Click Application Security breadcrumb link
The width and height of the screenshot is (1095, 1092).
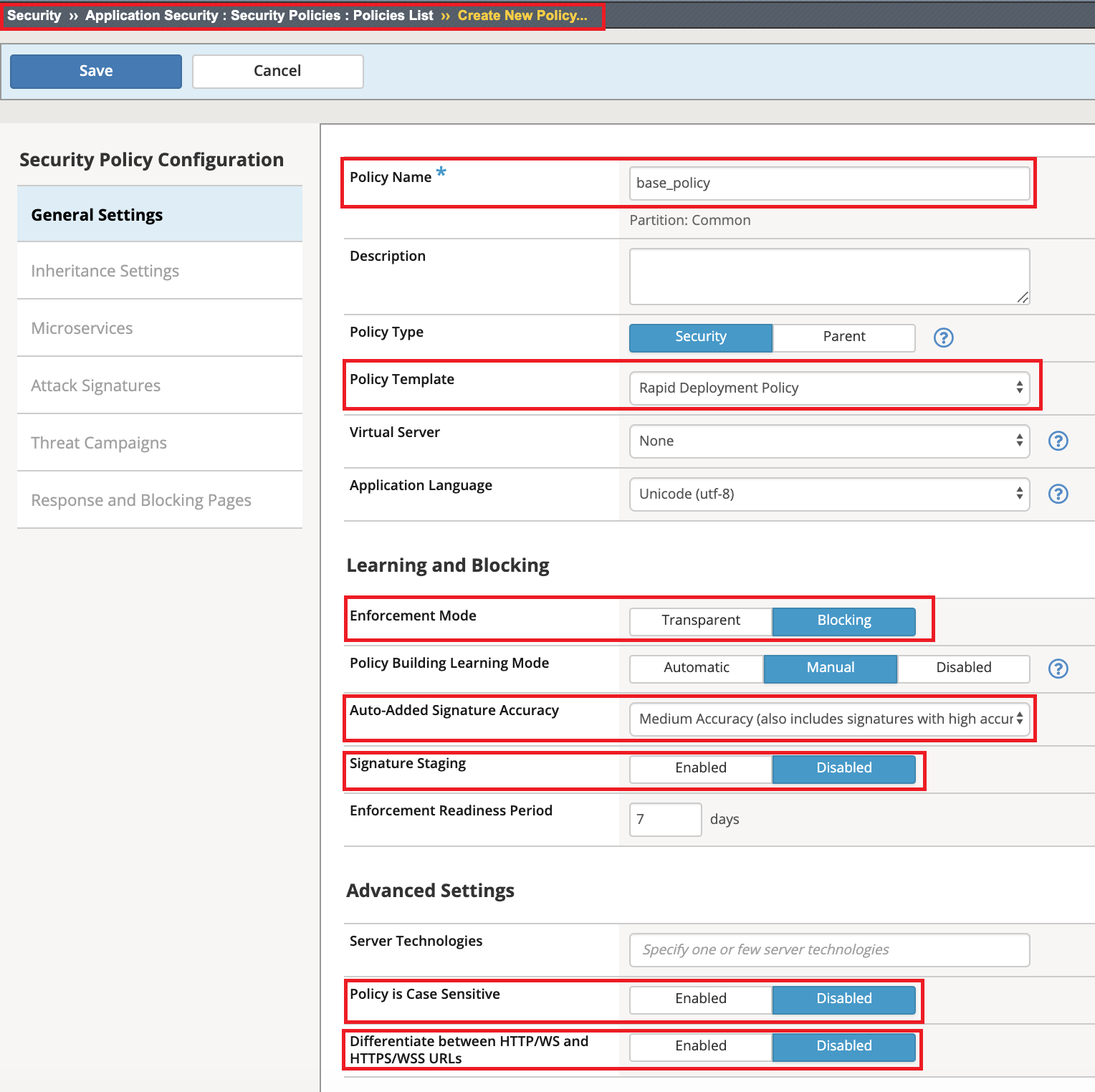[152, 15]
